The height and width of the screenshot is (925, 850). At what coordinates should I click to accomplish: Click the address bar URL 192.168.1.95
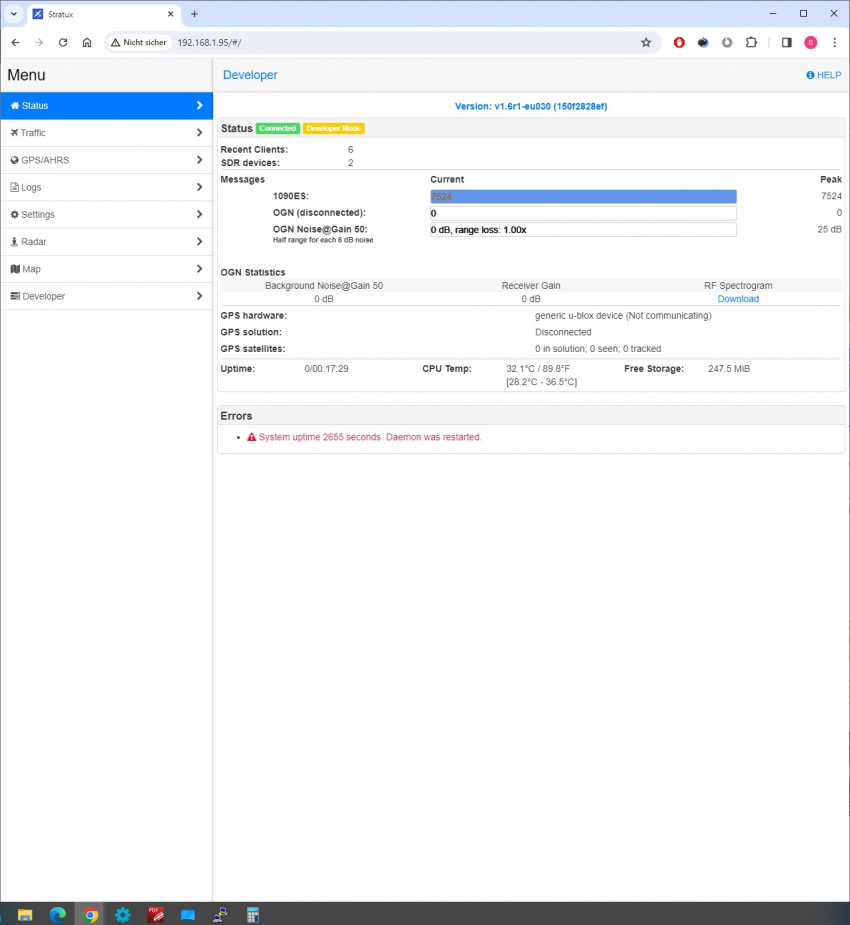(x=209, y=42)
